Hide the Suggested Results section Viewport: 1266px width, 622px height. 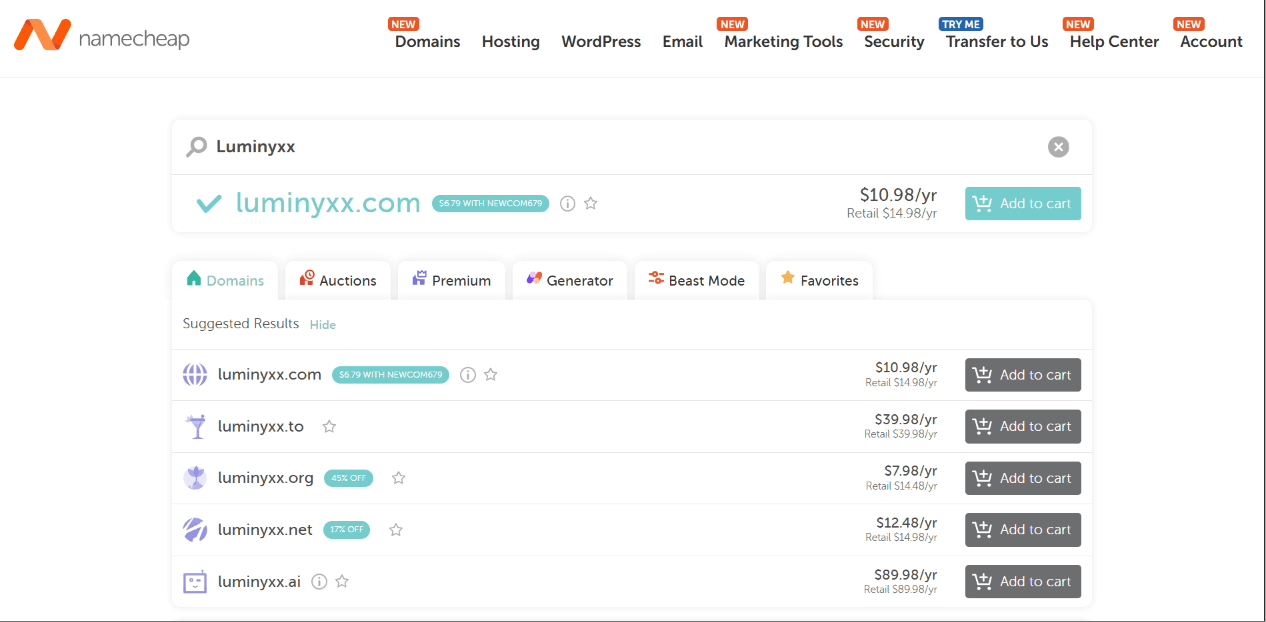click(323, 325)
